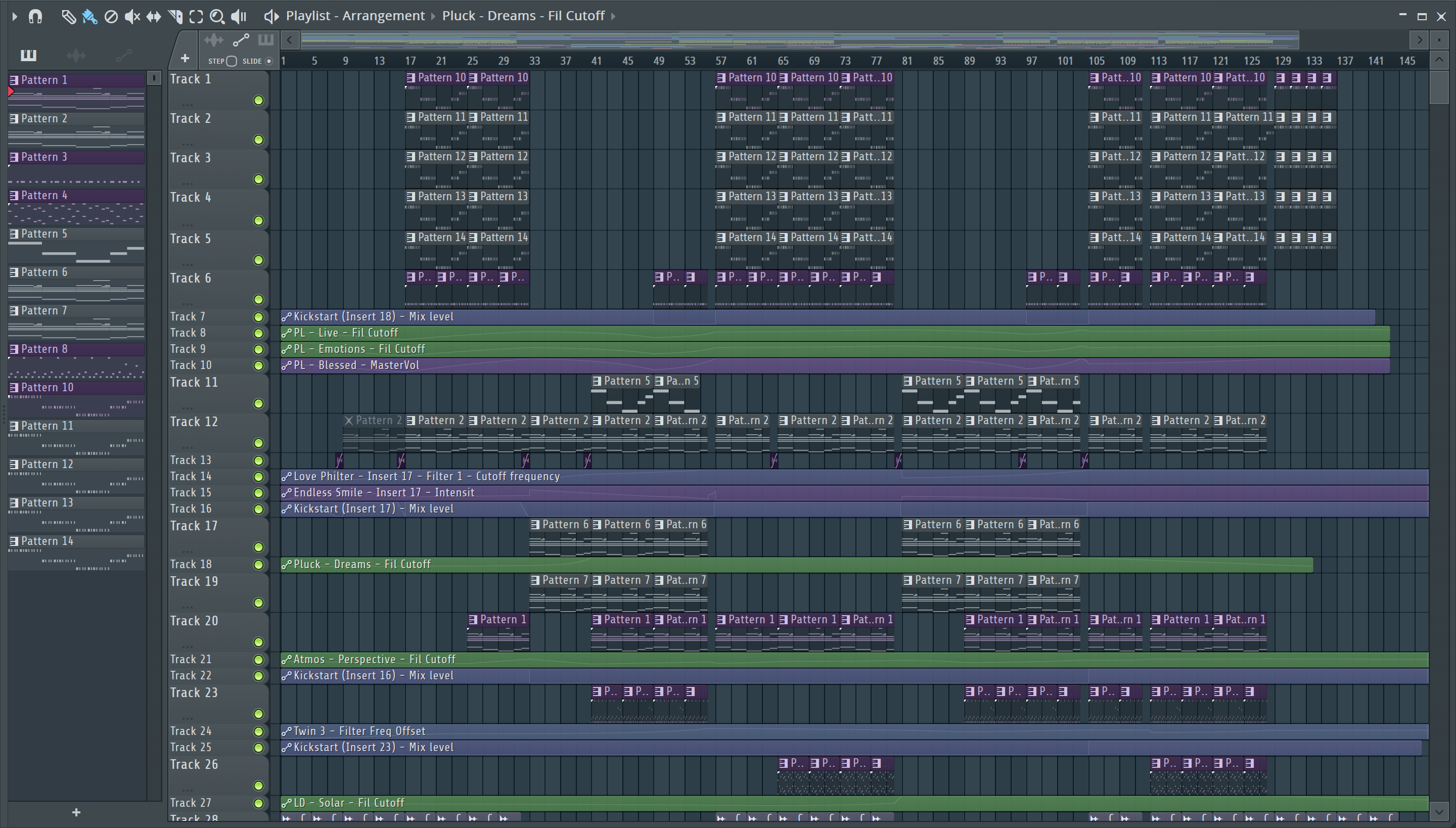The image size is (1456, 828).
Task: Switch picker to automation clips tab
Action: [124, 55]
